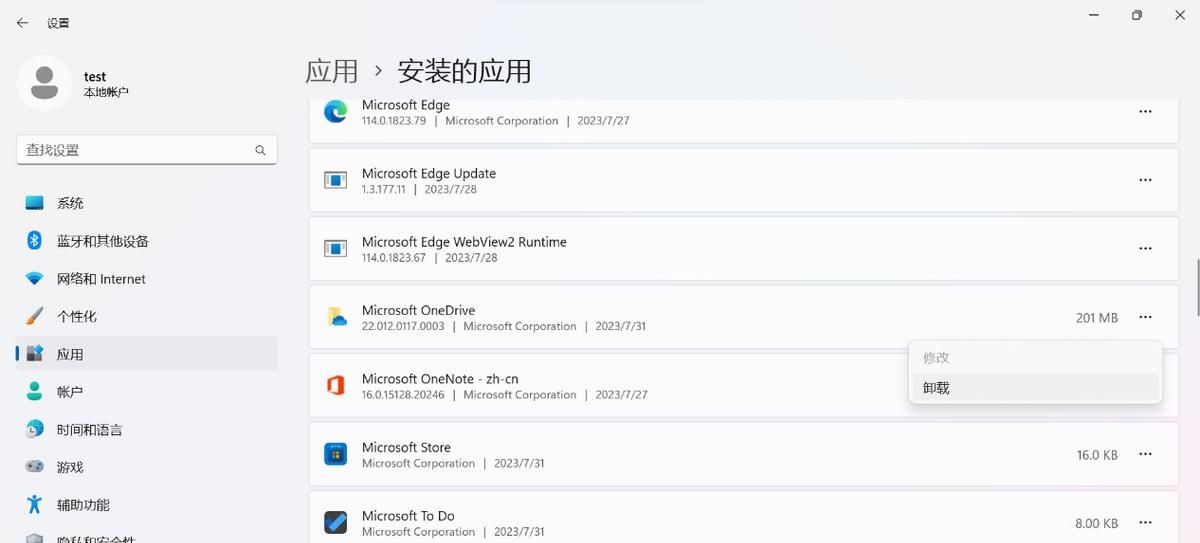This screenshot has width=1200, height=543.
Task: Click the Microsoft Edge Update icon
Action: [x=335, y=180]
